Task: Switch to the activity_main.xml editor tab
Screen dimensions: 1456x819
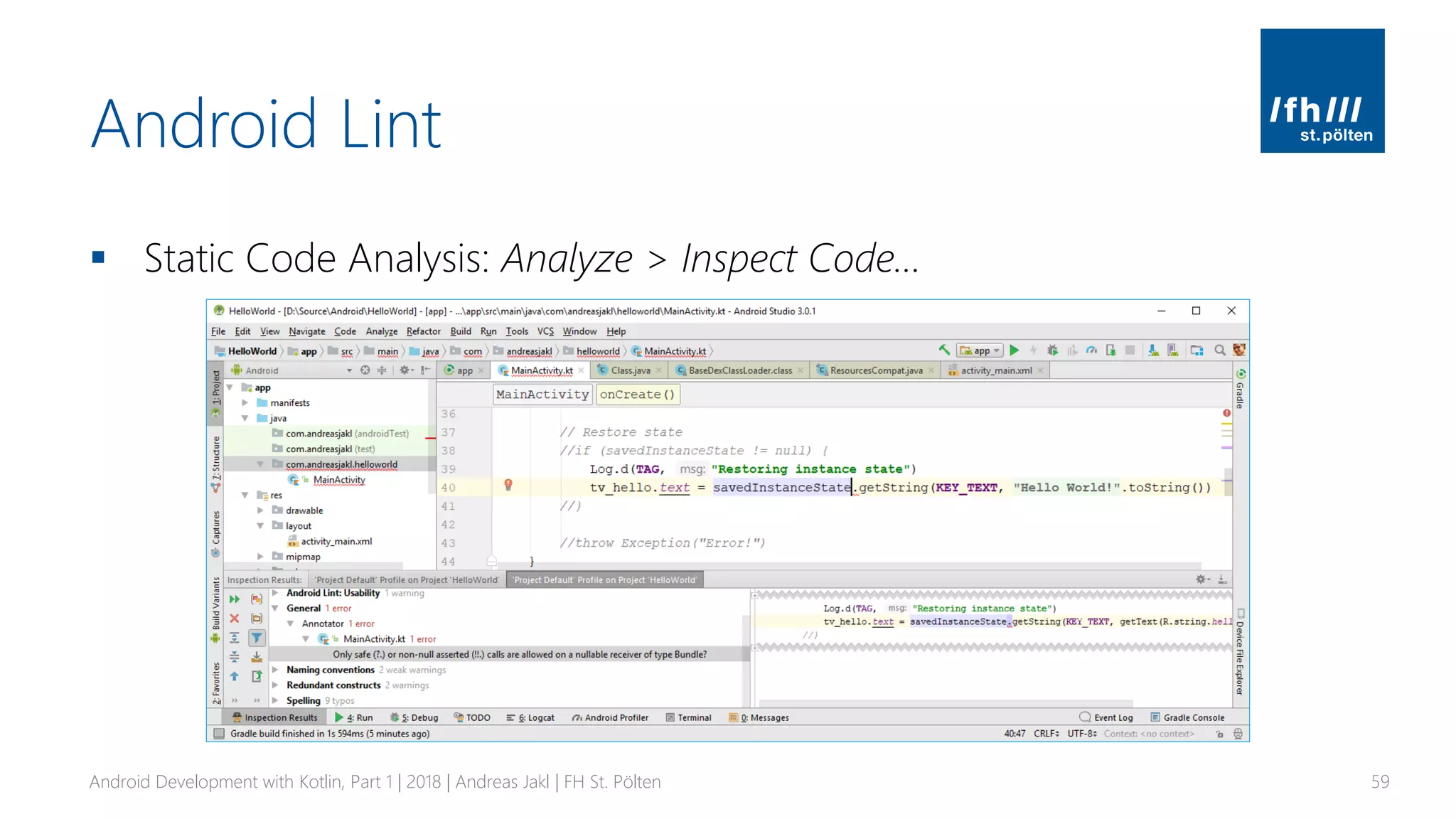Action: point(995,370)
